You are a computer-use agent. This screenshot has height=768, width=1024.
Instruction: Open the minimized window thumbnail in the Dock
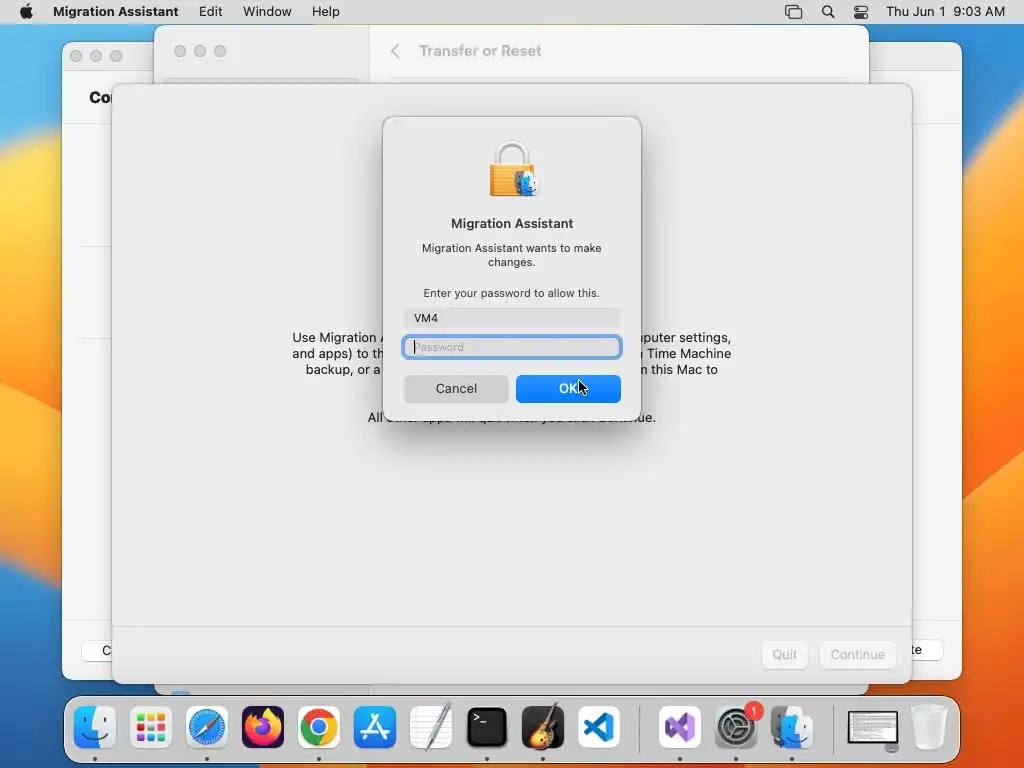(872, 728)
